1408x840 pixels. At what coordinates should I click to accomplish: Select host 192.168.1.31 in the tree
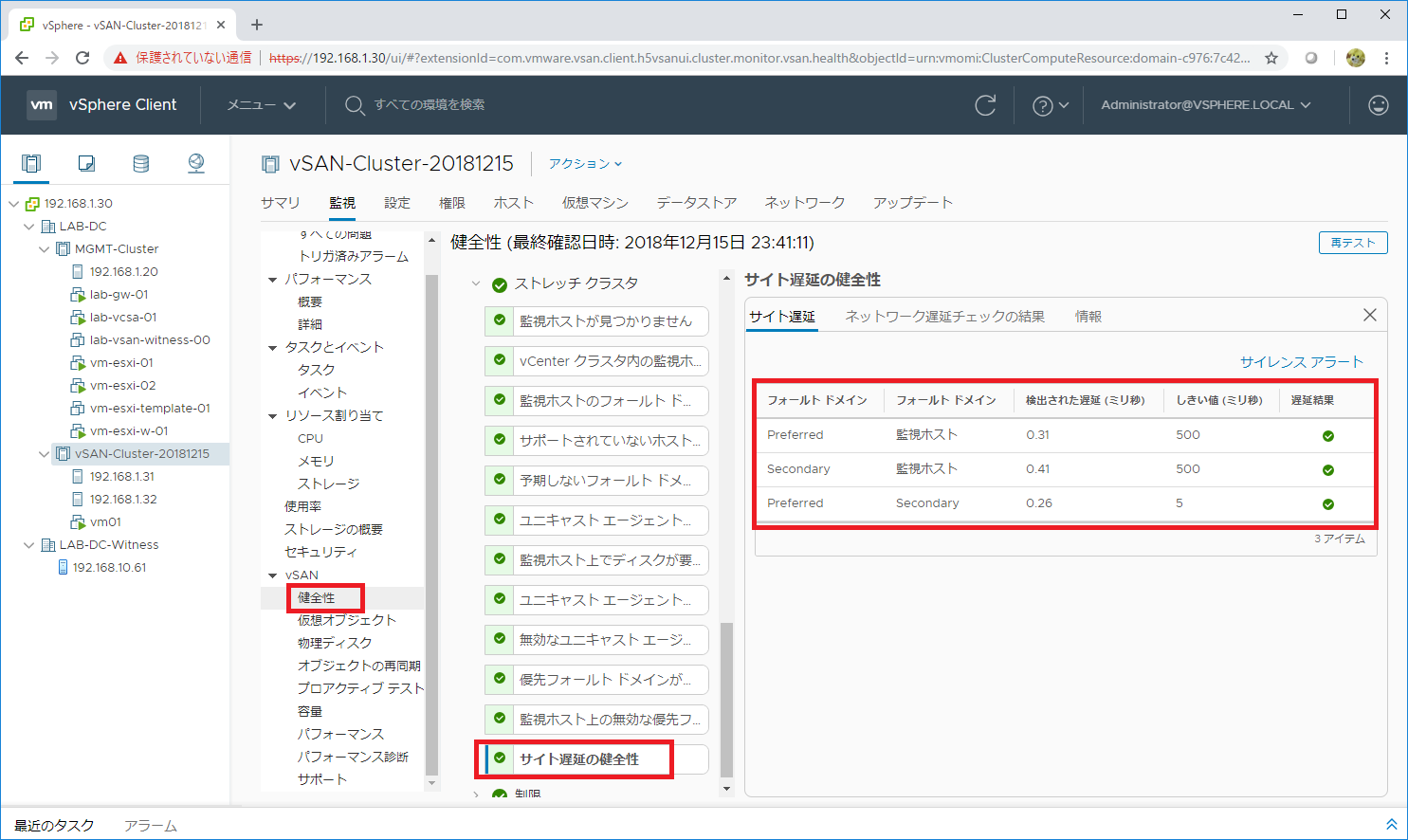[x=122, y=476]
